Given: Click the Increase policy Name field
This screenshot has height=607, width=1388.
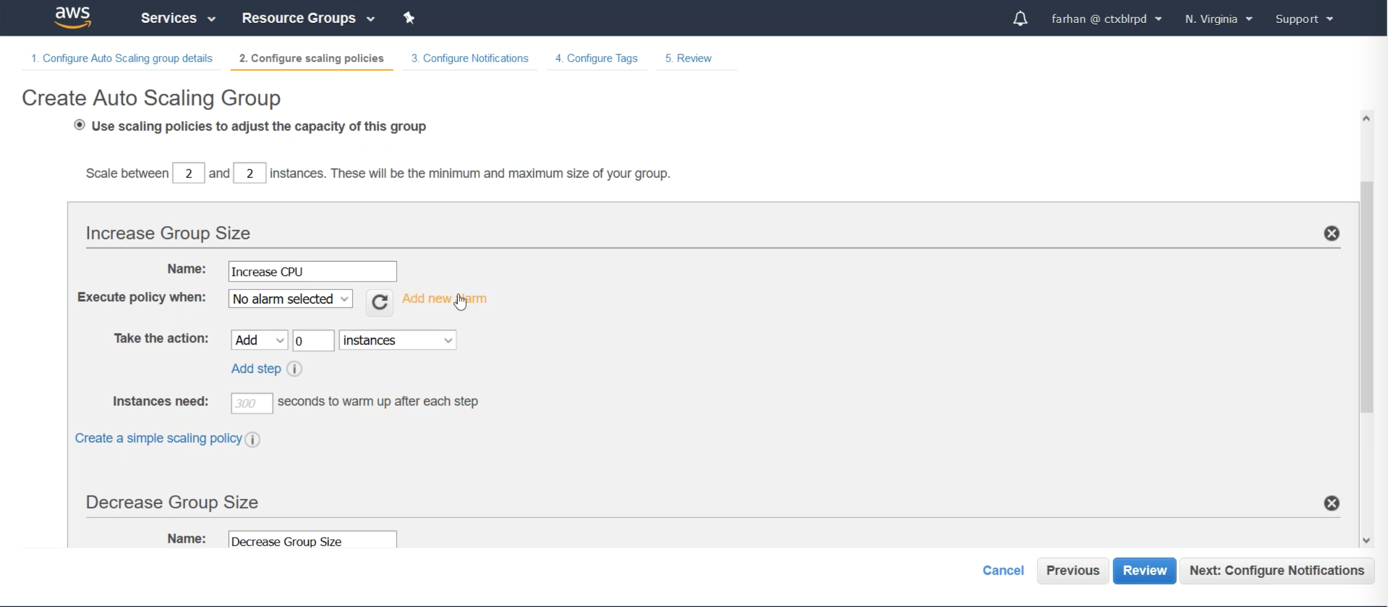Looking at the screenshot, I should (312, 271).
